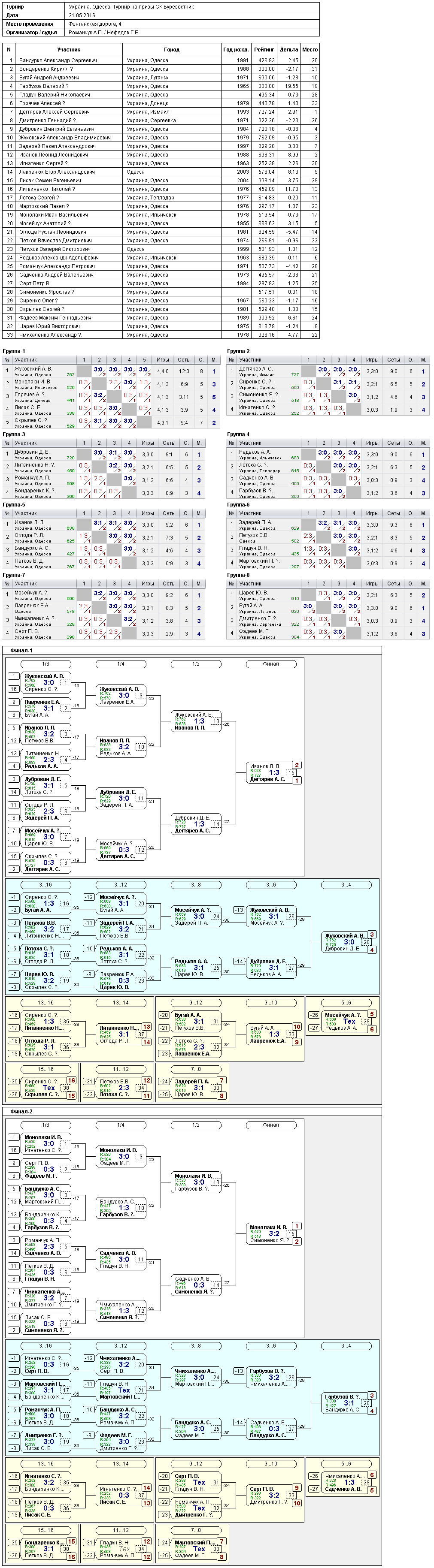Viewport: 434px width, 1568px height.
Task: Click the Место column header in participants table
Action: click(x=310, y=50)
